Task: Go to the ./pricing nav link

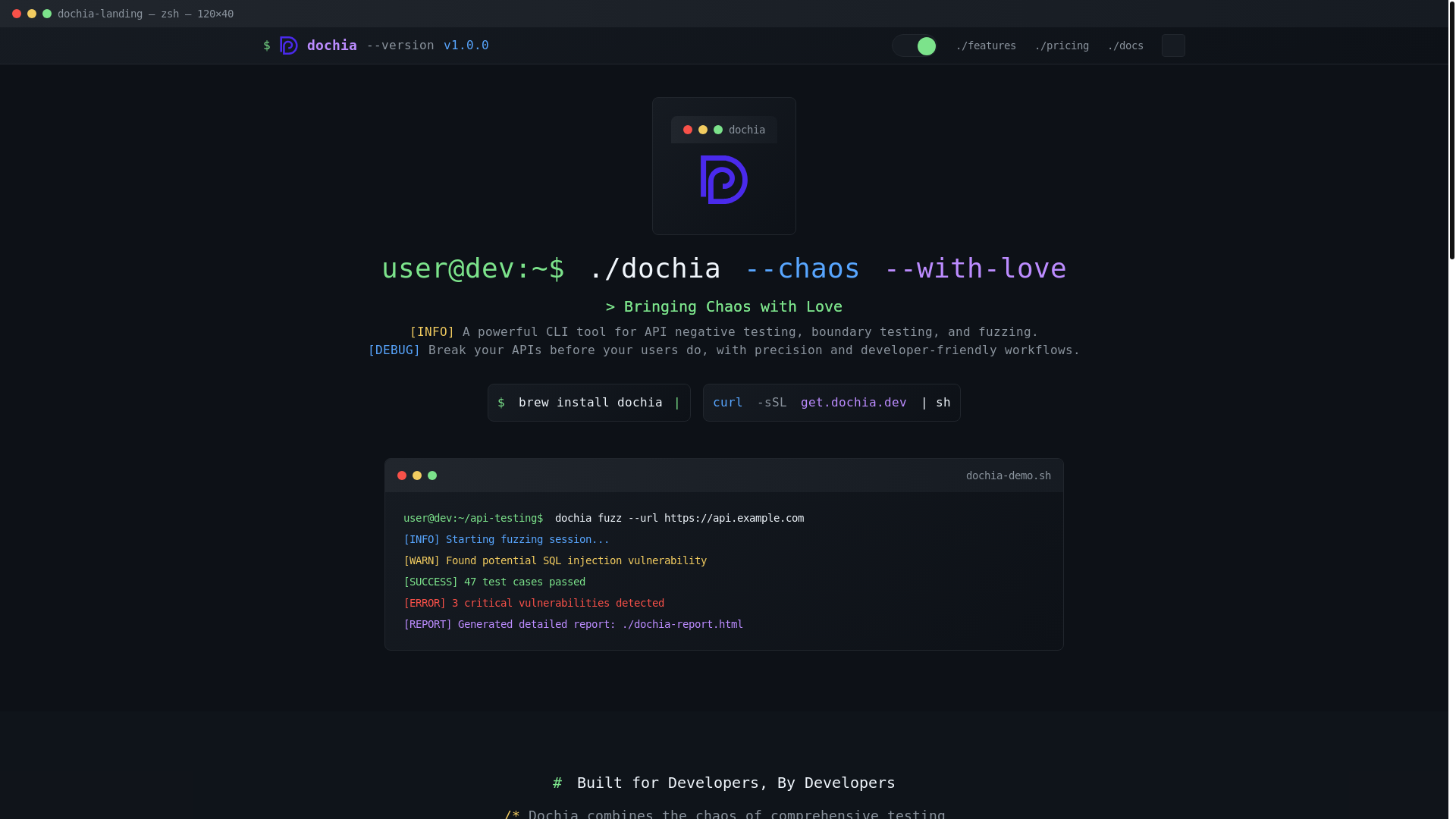Action: (1062, 46)
